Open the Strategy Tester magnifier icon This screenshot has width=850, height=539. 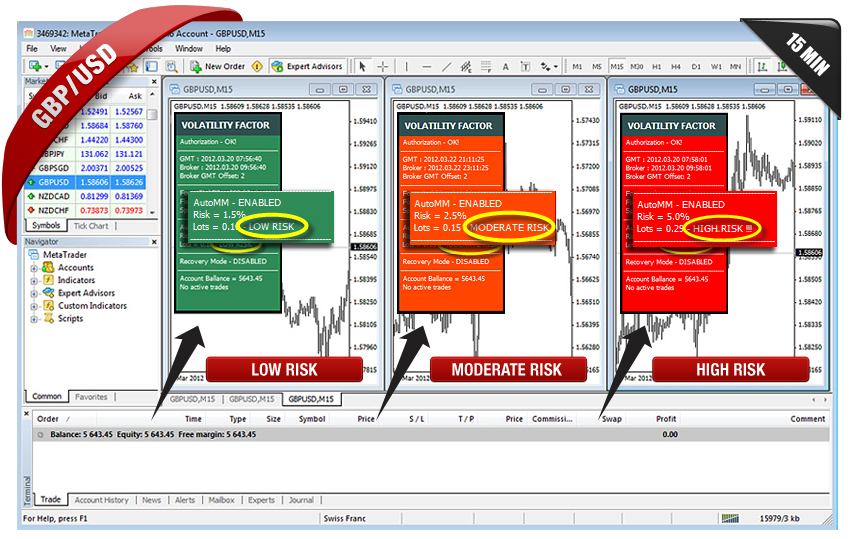click(171, 66)
